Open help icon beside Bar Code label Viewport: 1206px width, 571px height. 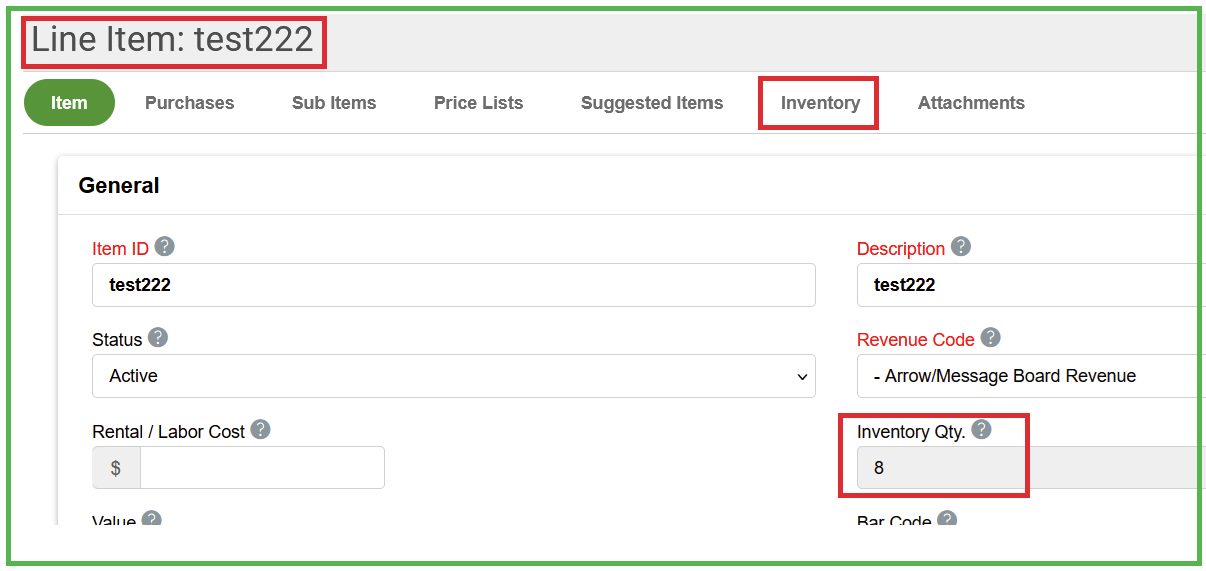coord(947,520)
